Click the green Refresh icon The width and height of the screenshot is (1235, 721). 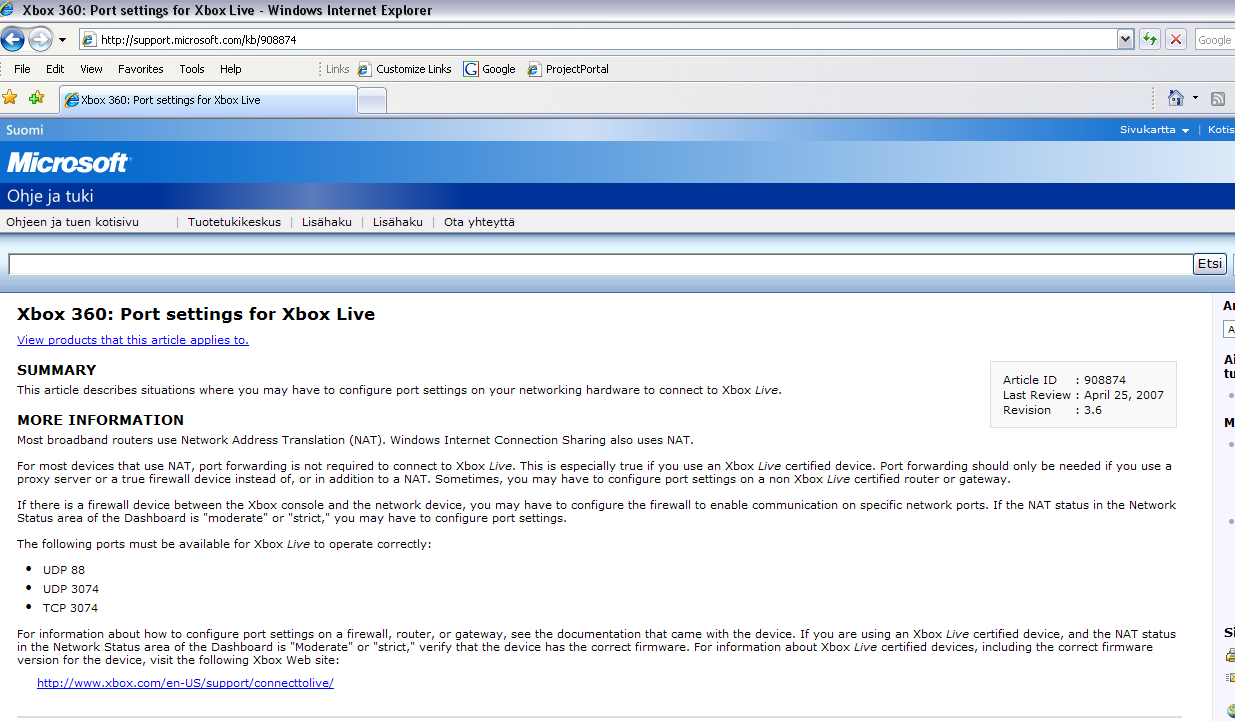coord(1150,40)
